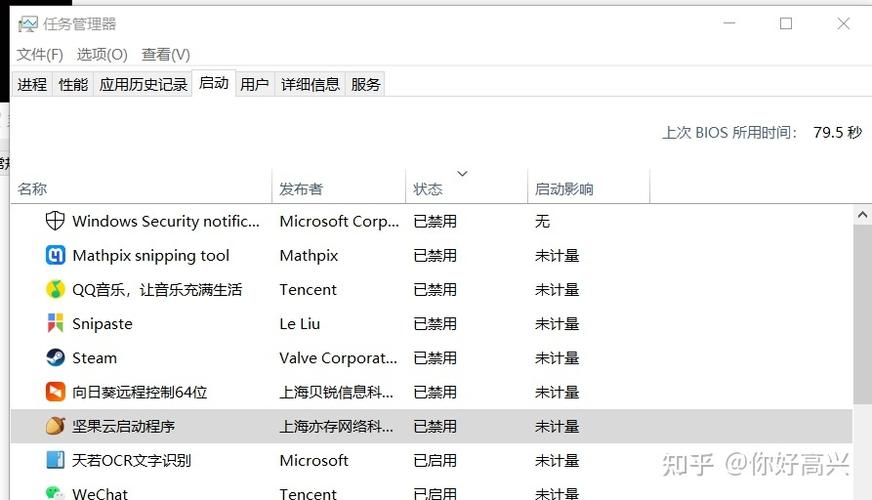Click publisher 上海亦存网络科... cell
The width and height of the screenshot is (872, 500).
point(336,426)
